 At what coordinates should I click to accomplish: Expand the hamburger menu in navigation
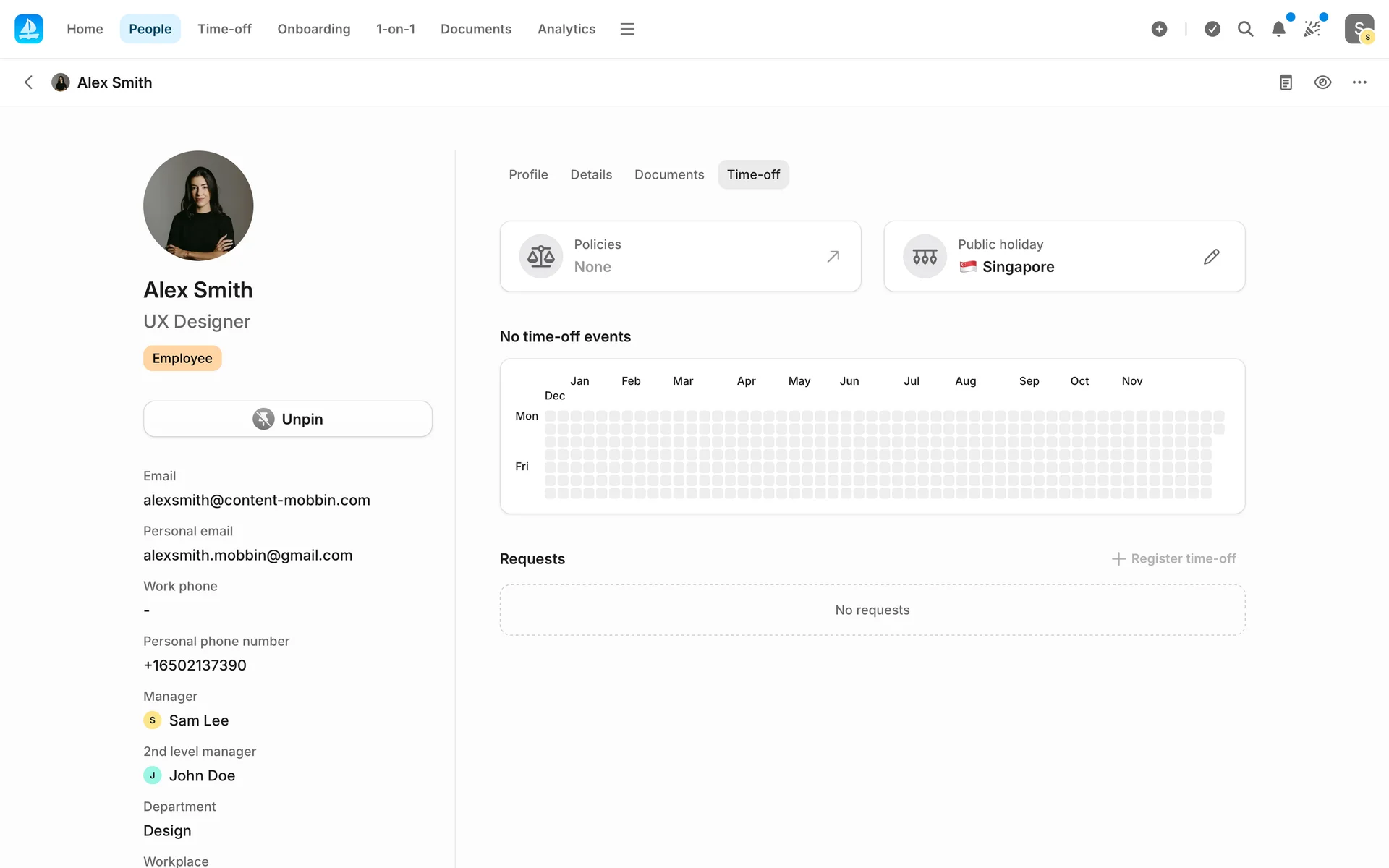(627, 29)
